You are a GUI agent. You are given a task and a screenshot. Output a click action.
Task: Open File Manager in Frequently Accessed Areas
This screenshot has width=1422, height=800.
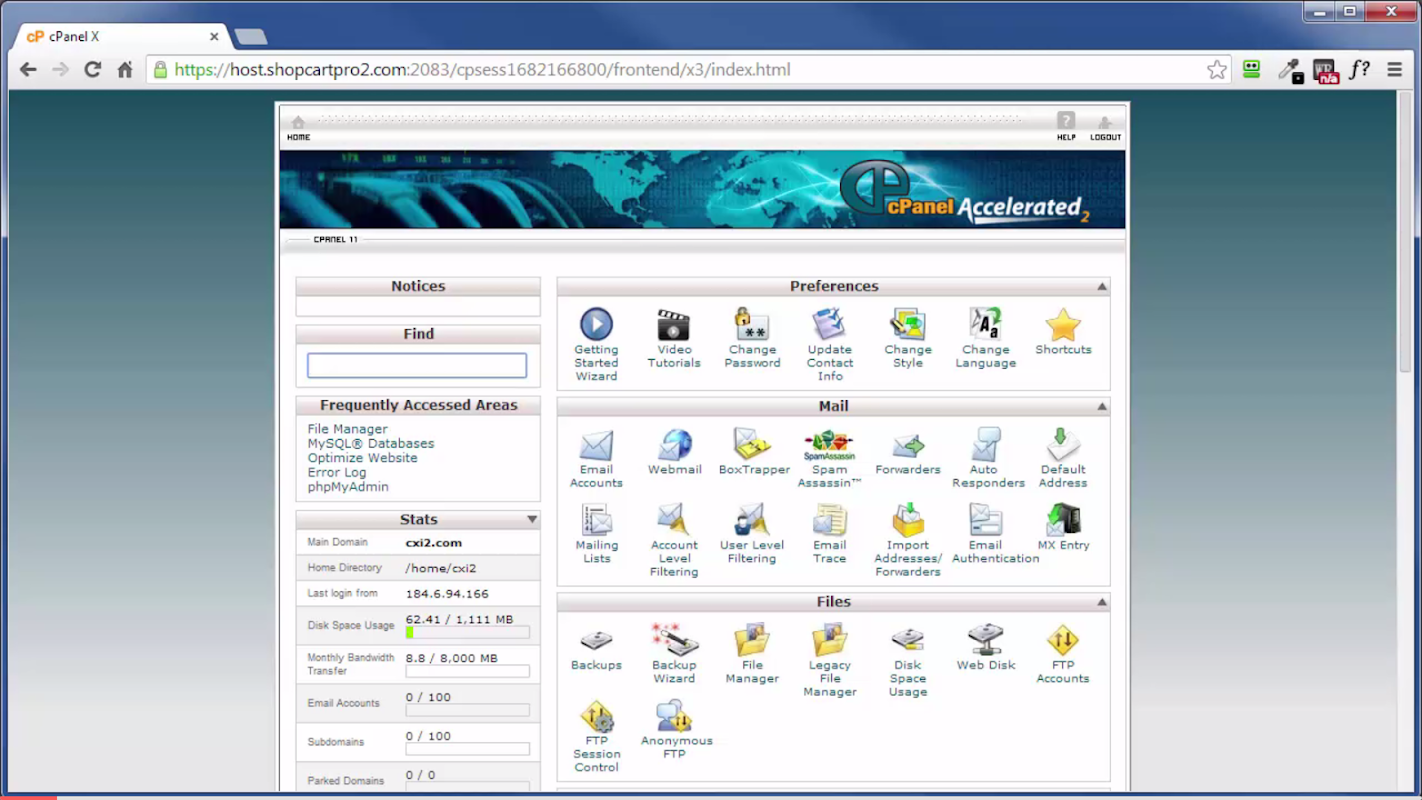347,429
